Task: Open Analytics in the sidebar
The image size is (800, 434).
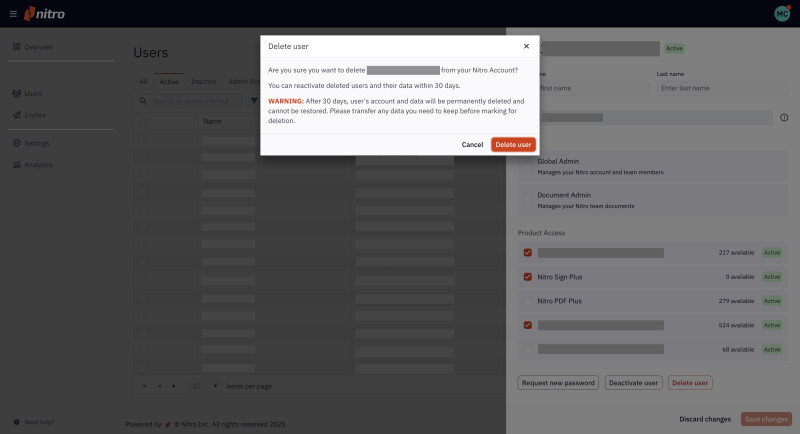Action: (x=38, y=165)
